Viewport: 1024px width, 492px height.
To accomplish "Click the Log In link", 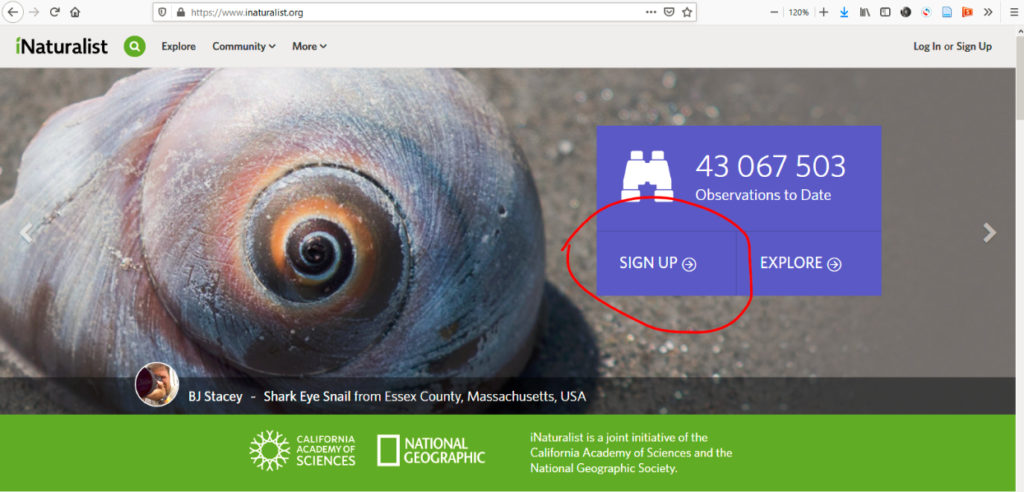I will coord(927,46).
